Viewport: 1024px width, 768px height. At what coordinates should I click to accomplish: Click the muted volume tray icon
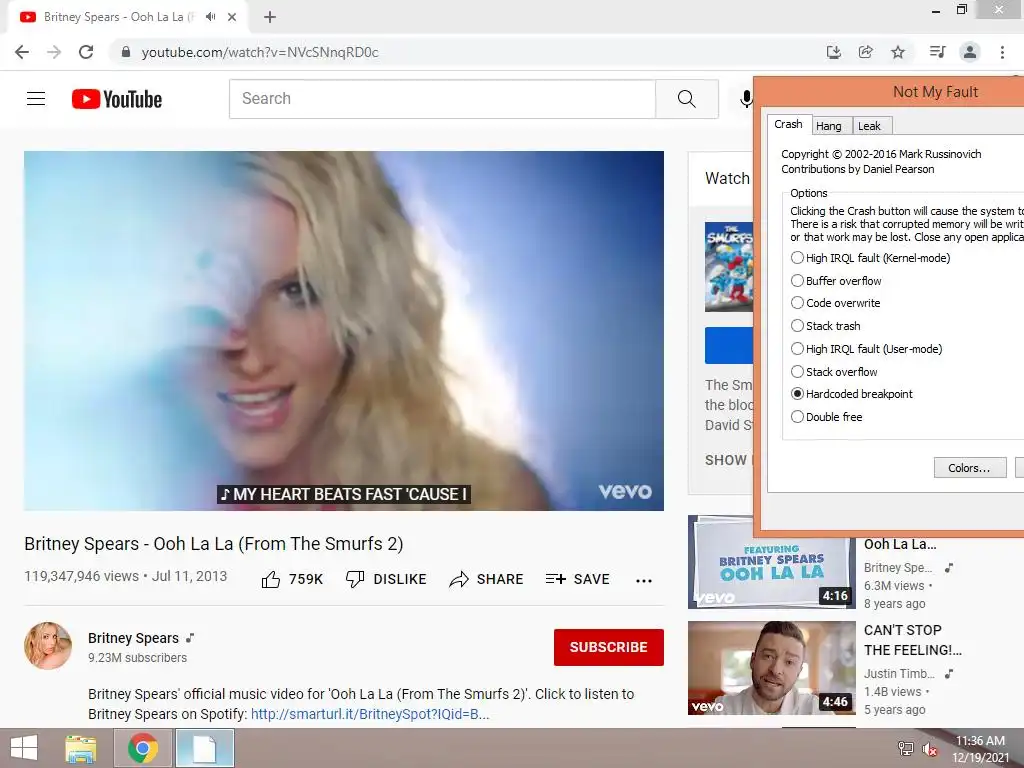[930, 749]
